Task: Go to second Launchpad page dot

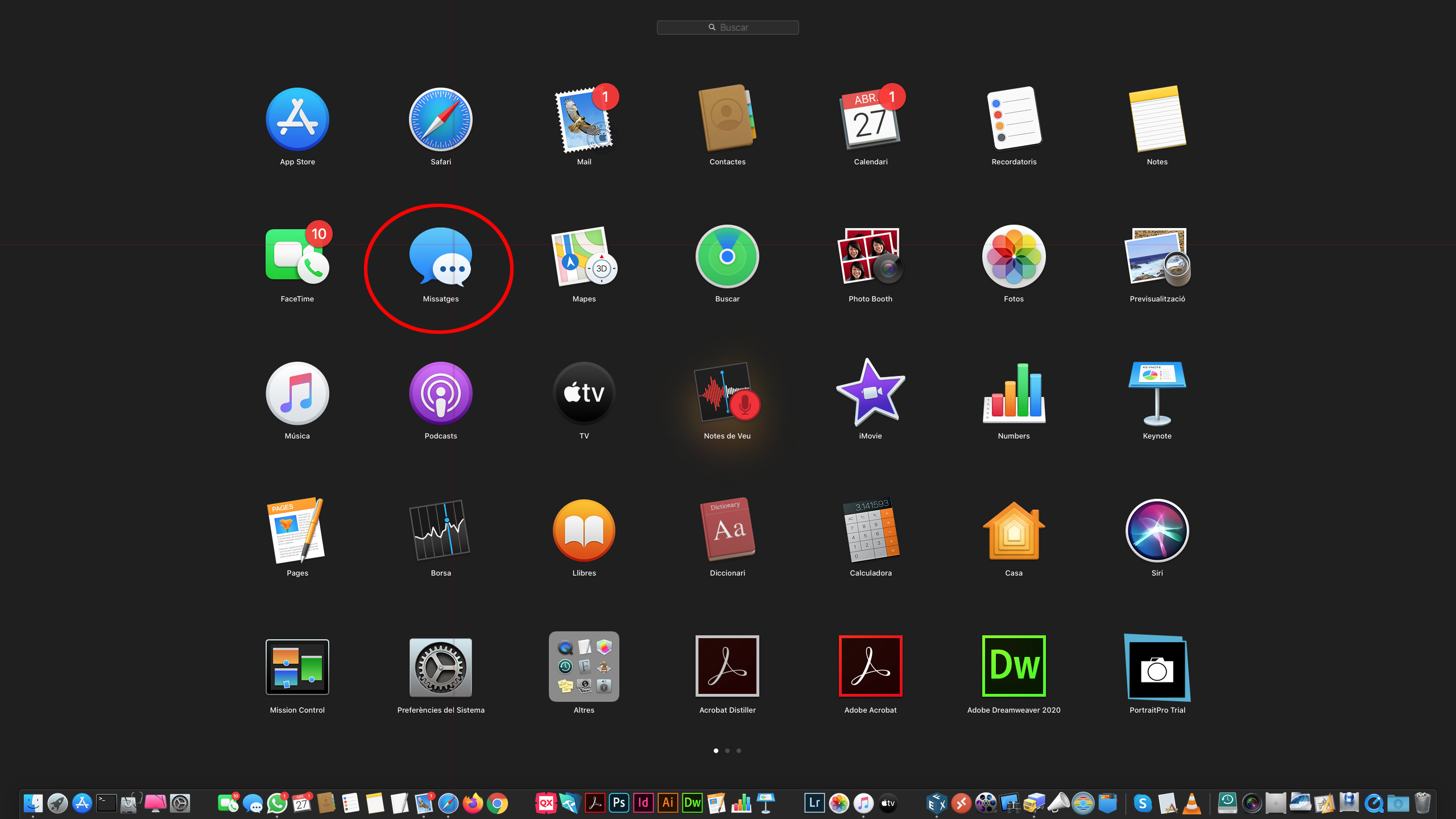Action: point(727,751)
